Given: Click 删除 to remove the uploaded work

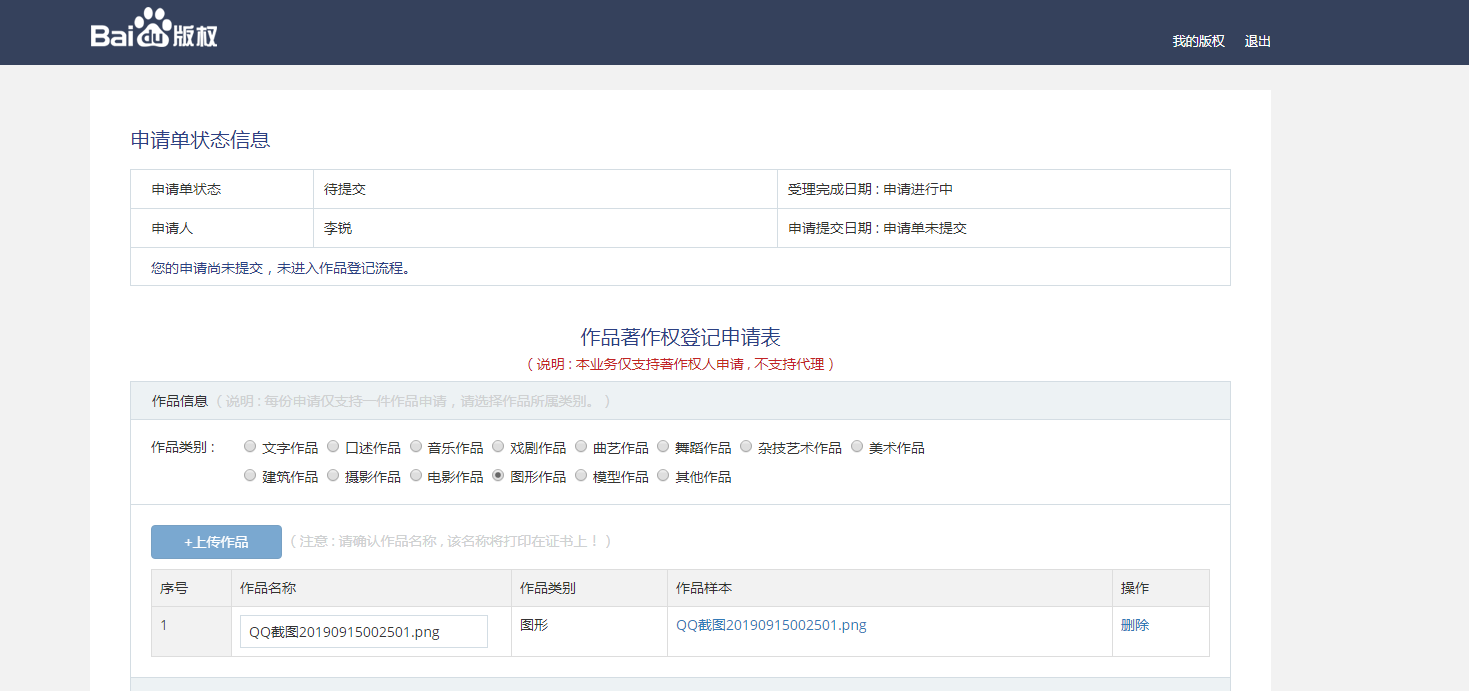Looking at the screenshot, I should click(x=1135, y=624).
